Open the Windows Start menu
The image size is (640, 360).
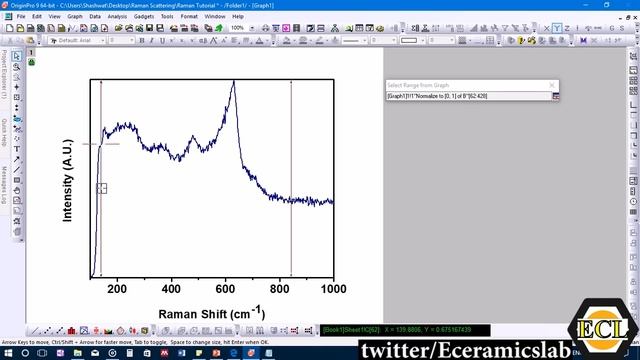point(8,353)
